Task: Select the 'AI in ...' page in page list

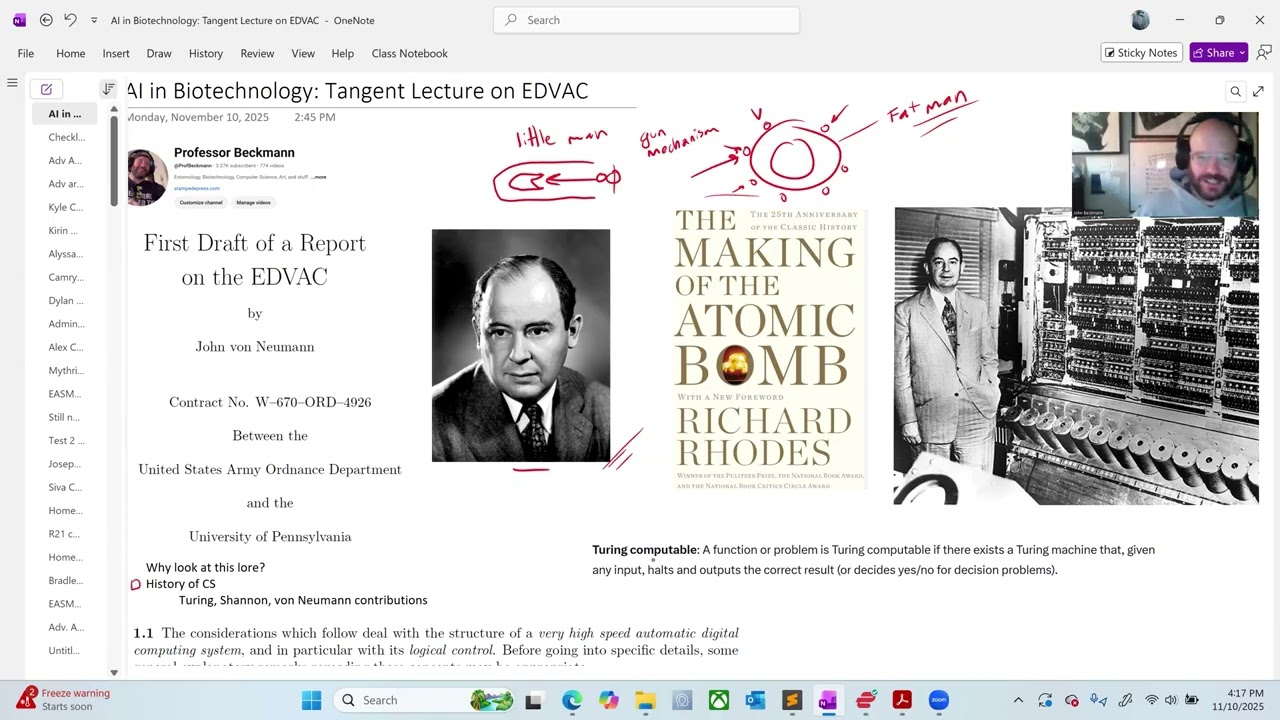Action: point(65,114)
